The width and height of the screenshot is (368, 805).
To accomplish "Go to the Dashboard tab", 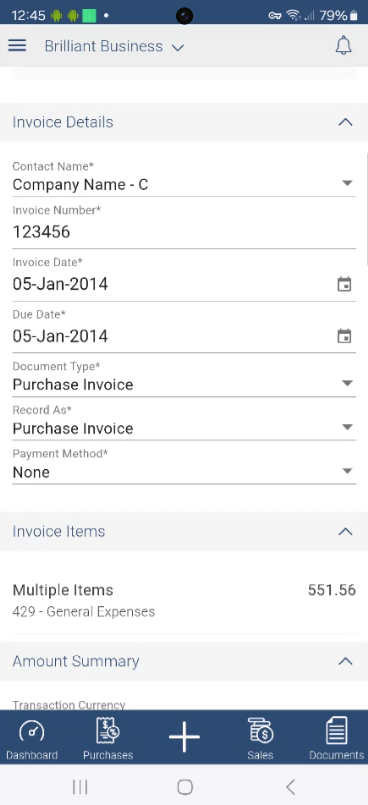I will [32, 739].
